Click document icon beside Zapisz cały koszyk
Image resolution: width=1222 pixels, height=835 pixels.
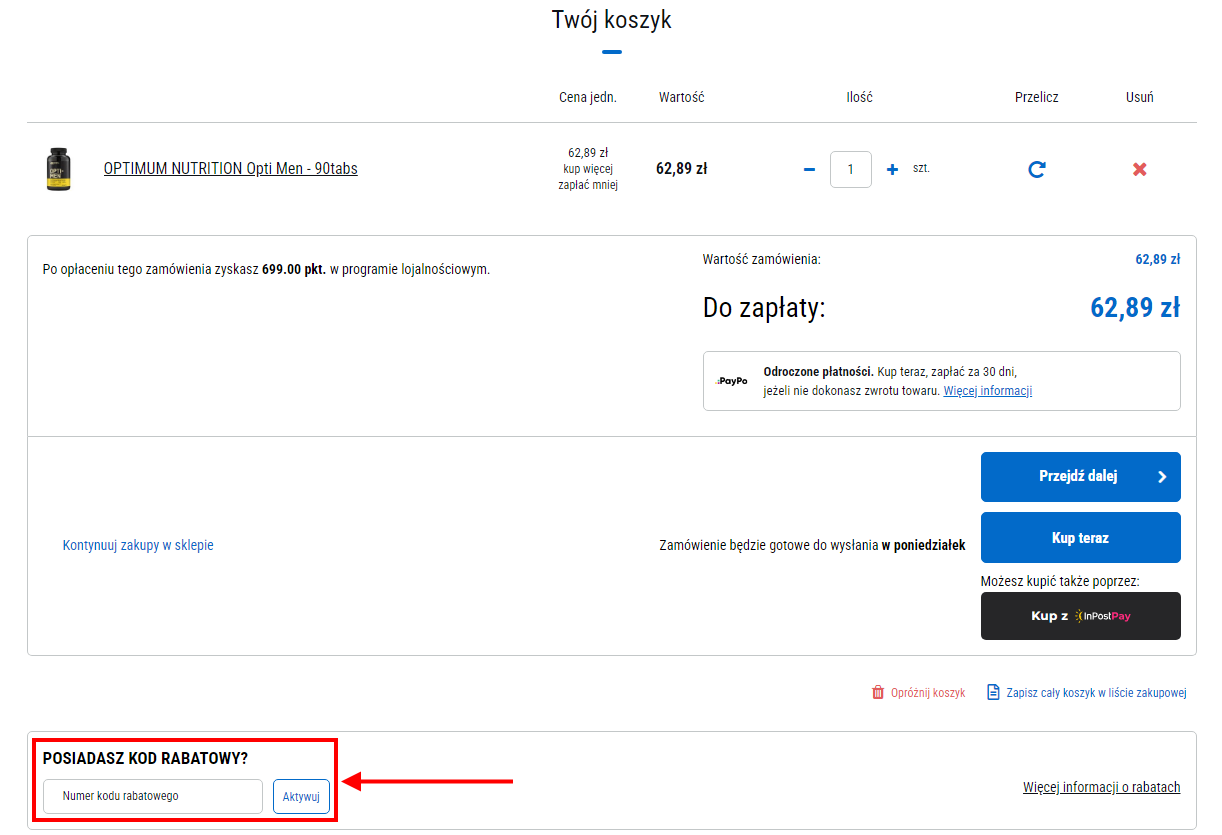pyautogui.click(x=993, y=692)
